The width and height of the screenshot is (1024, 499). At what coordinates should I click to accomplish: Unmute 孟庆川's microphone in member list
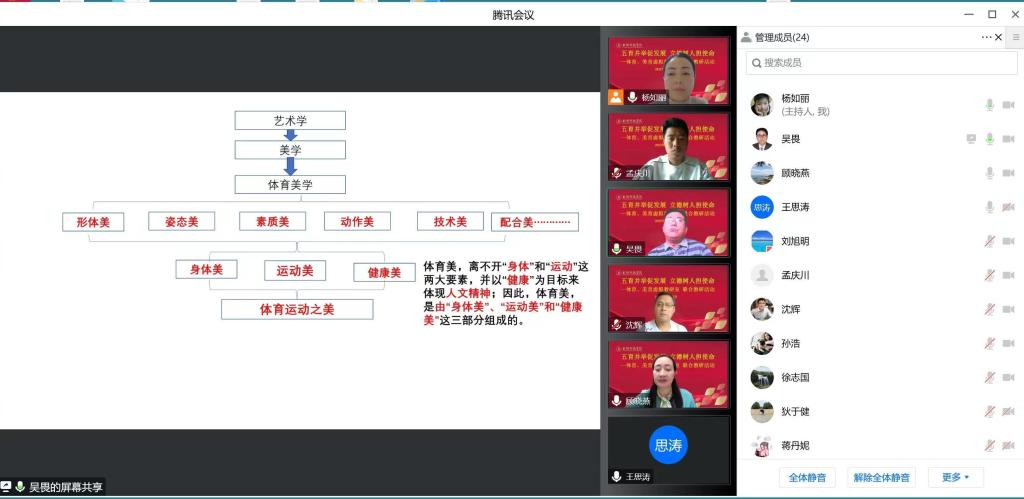(989, 275)
